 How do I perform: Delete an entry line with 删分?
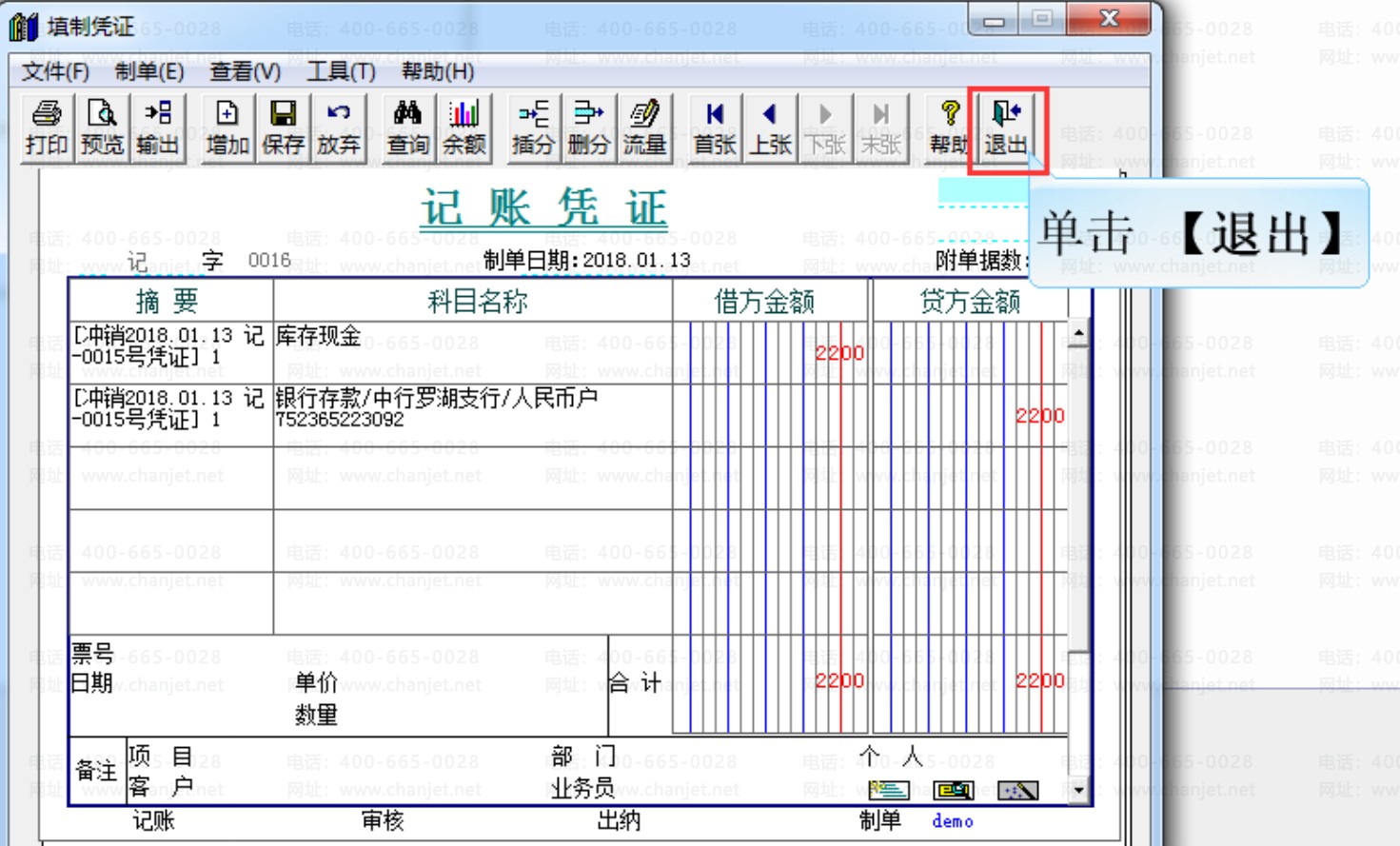(x=588, y=128)
